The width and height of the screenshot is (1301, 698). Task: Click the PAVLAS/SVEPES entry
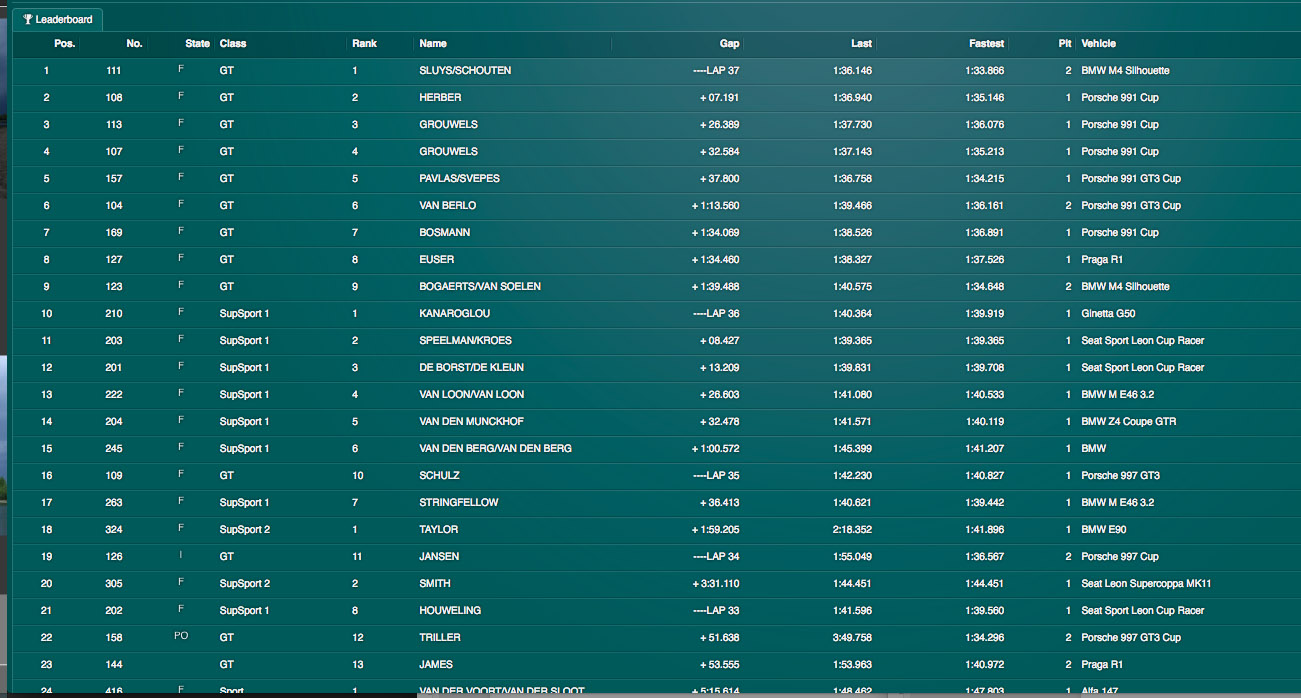pos(459,179)
